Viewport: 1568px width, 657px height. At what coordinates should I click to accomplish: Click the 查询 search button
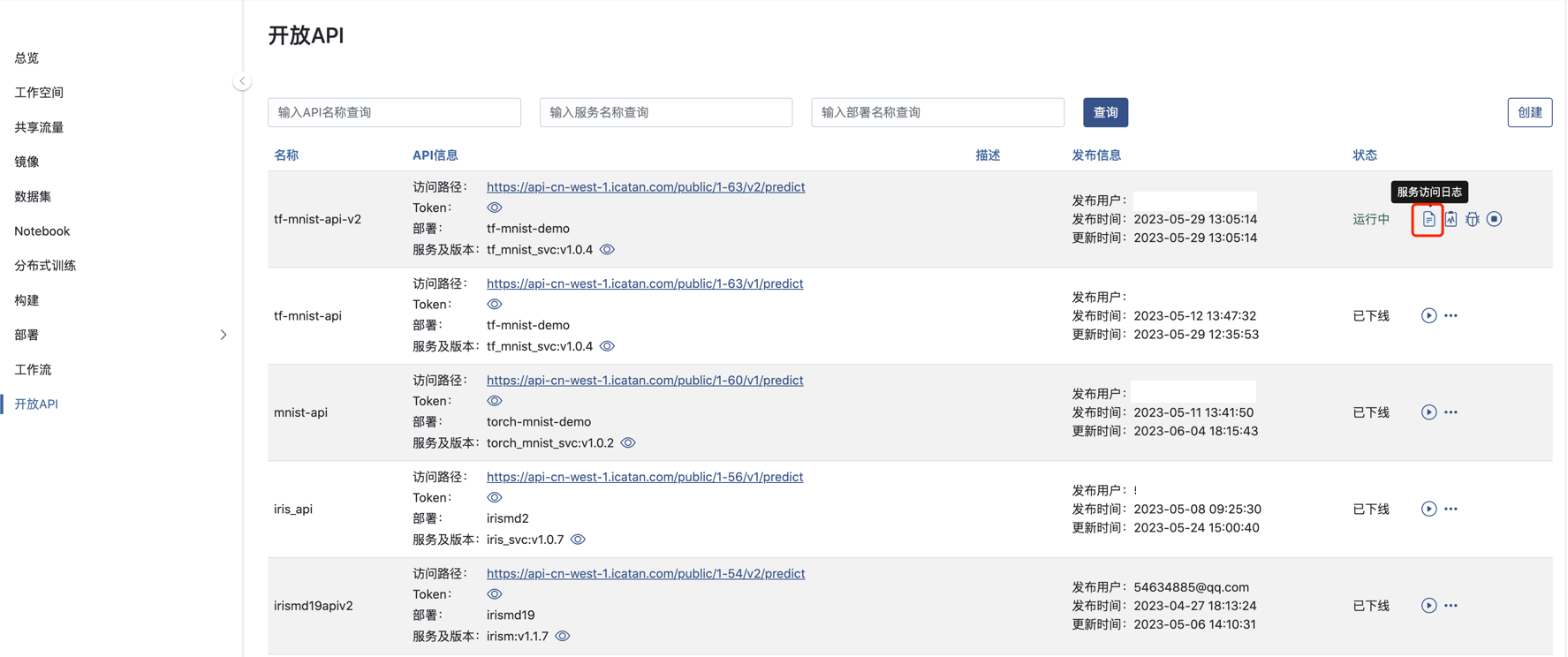click(1105, 112)
